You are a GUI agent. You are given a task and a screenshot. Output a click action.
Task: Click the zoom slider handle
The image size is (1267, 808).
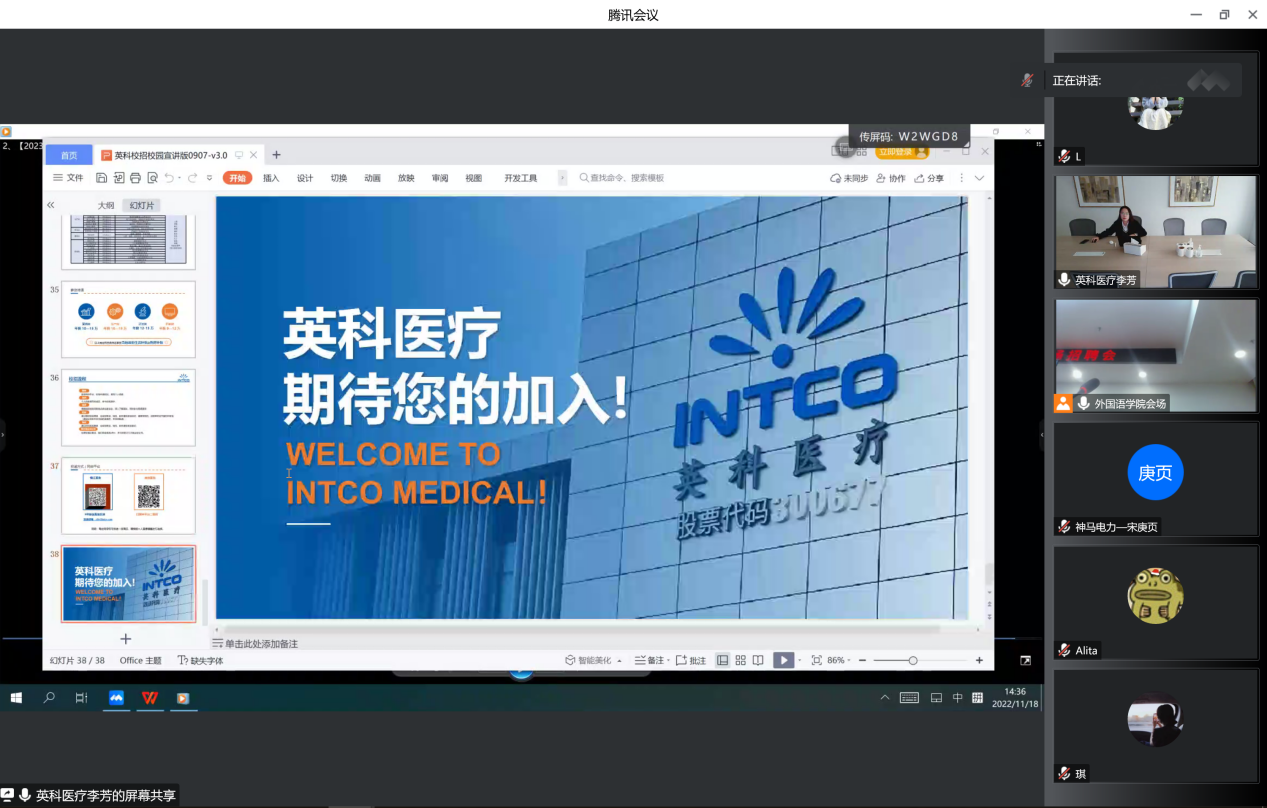913,660
